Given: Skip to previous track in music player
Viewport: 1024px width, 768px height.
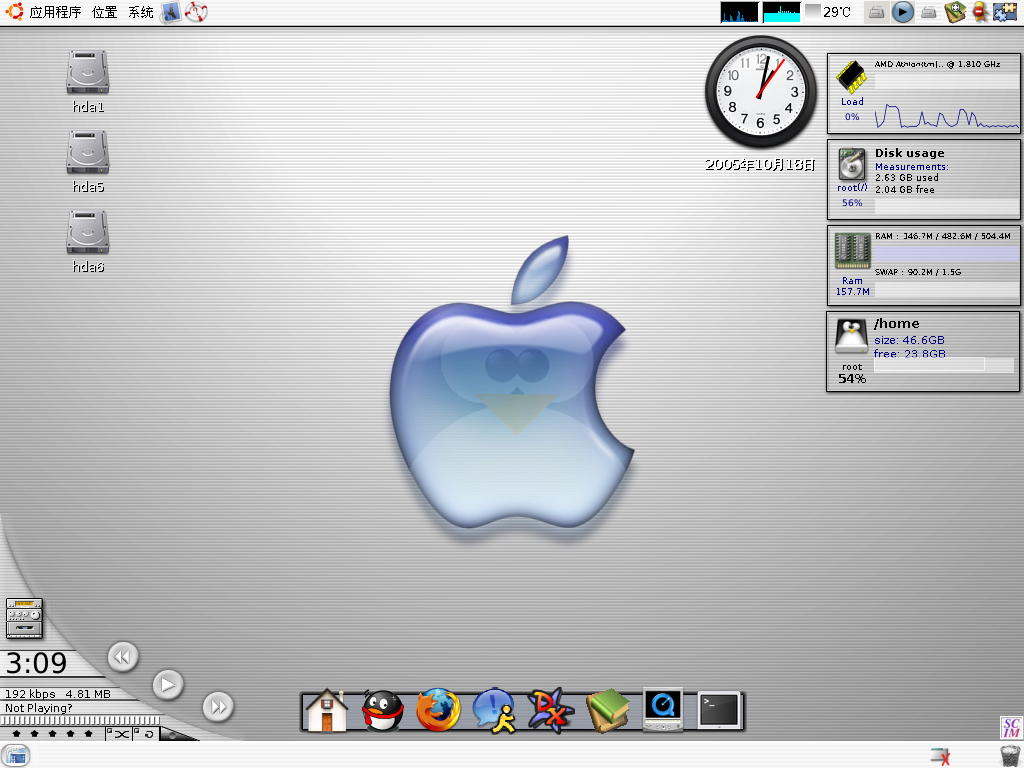Looking at the screenshot, I should (123, 656).
